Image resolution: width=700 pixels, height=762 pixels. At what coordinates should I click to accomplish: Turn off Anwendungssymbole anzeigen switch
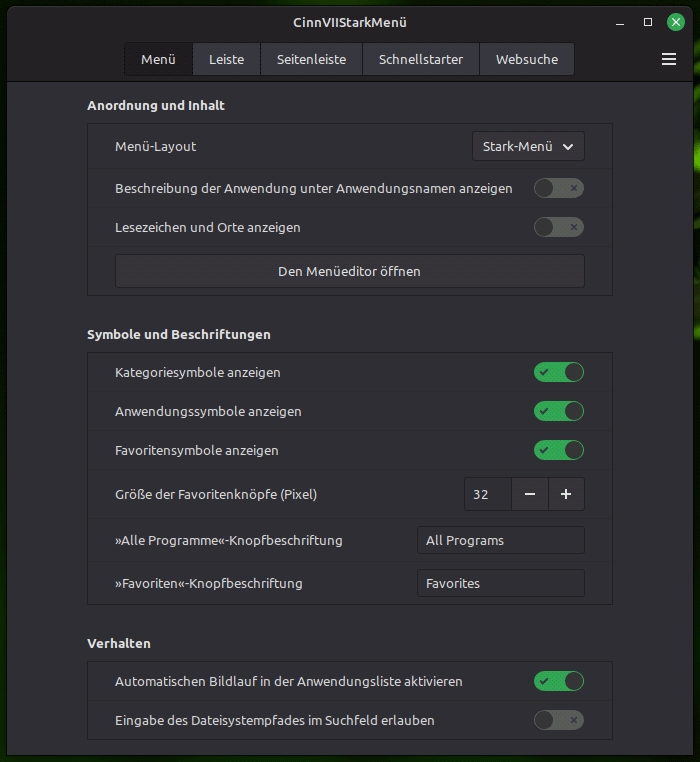pos(559,411)
